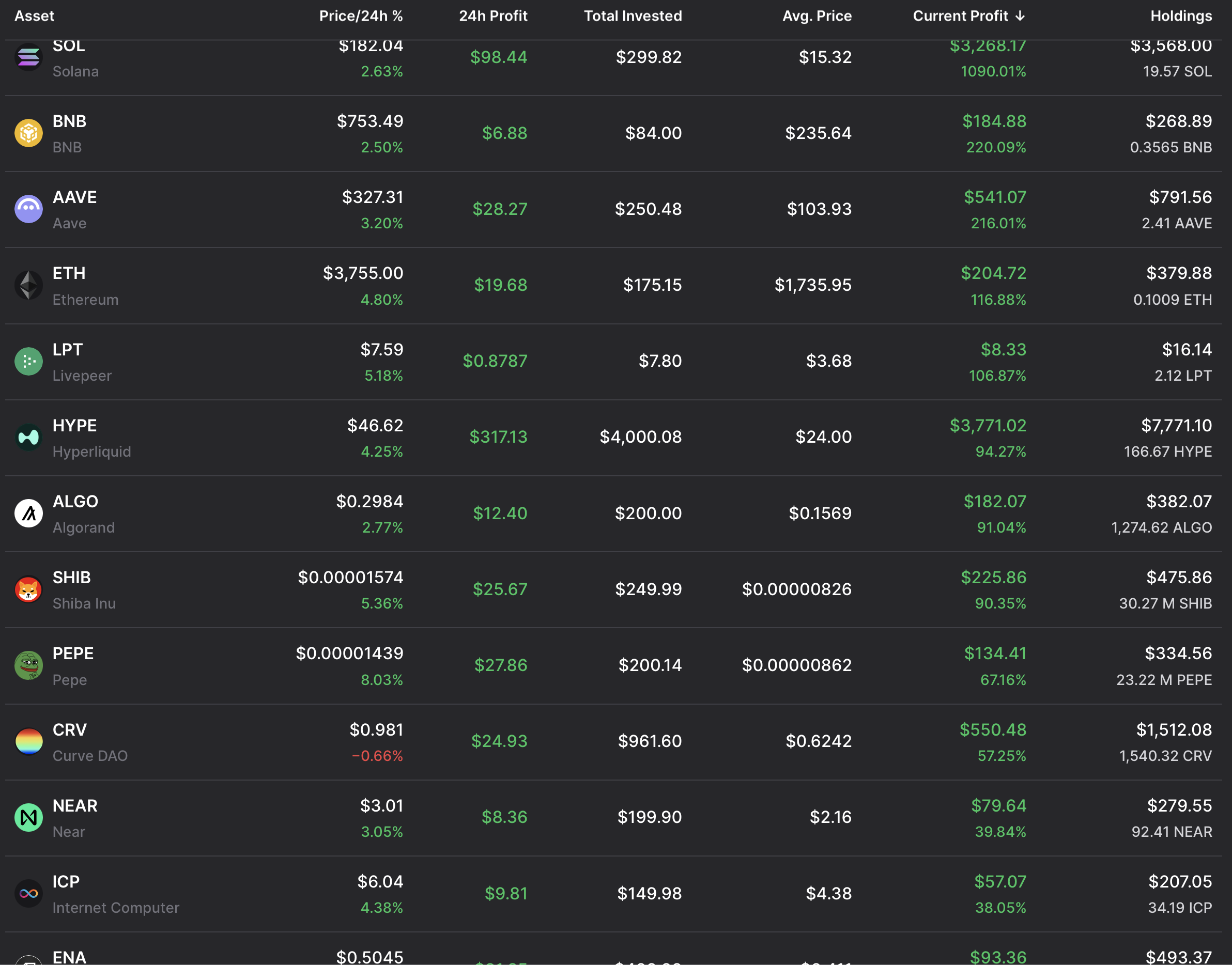Open the PEPE asset name link
Image resolution: width=1232 pixels, height=965 pixels.
pos(73,653)
